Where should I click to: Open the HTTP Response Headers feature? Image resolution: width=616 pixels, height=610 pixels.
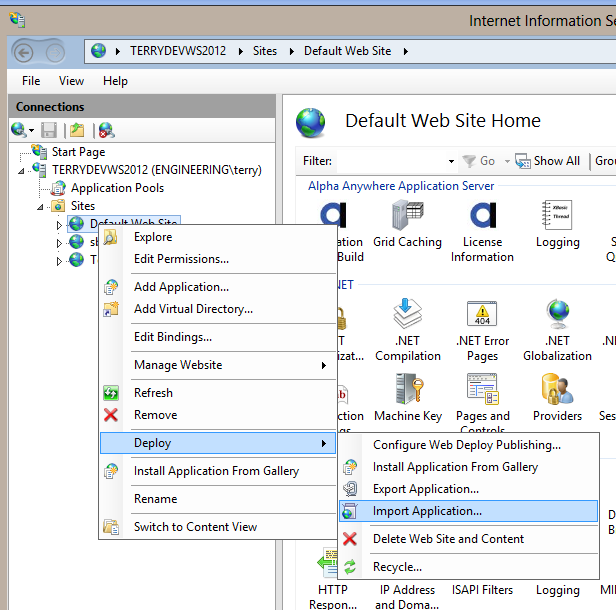332,581
